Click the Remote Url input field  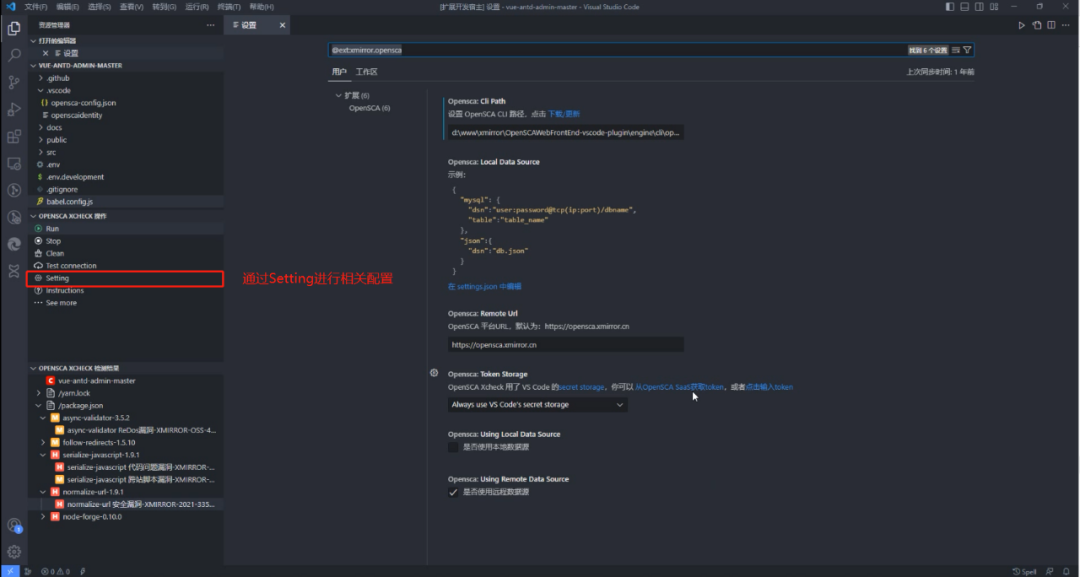[x=565, y=345]
